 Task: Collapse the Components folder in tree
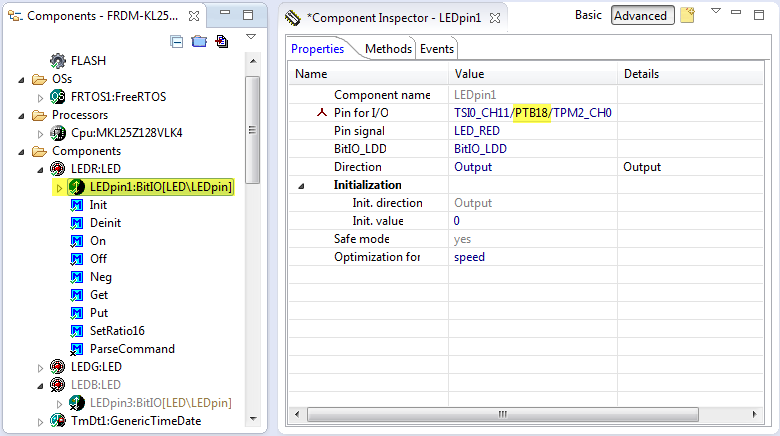(x=23, y=151)
